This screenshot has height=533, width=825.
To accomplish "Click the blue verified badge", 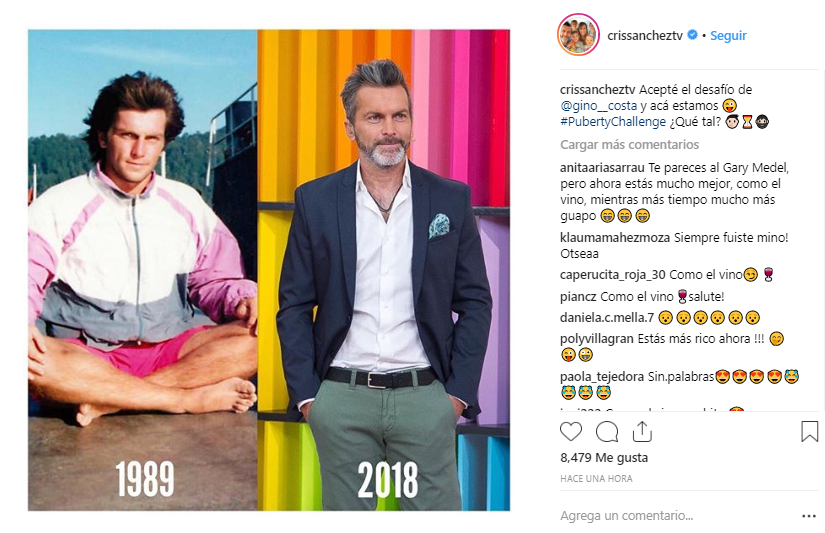I will (693, 35).
